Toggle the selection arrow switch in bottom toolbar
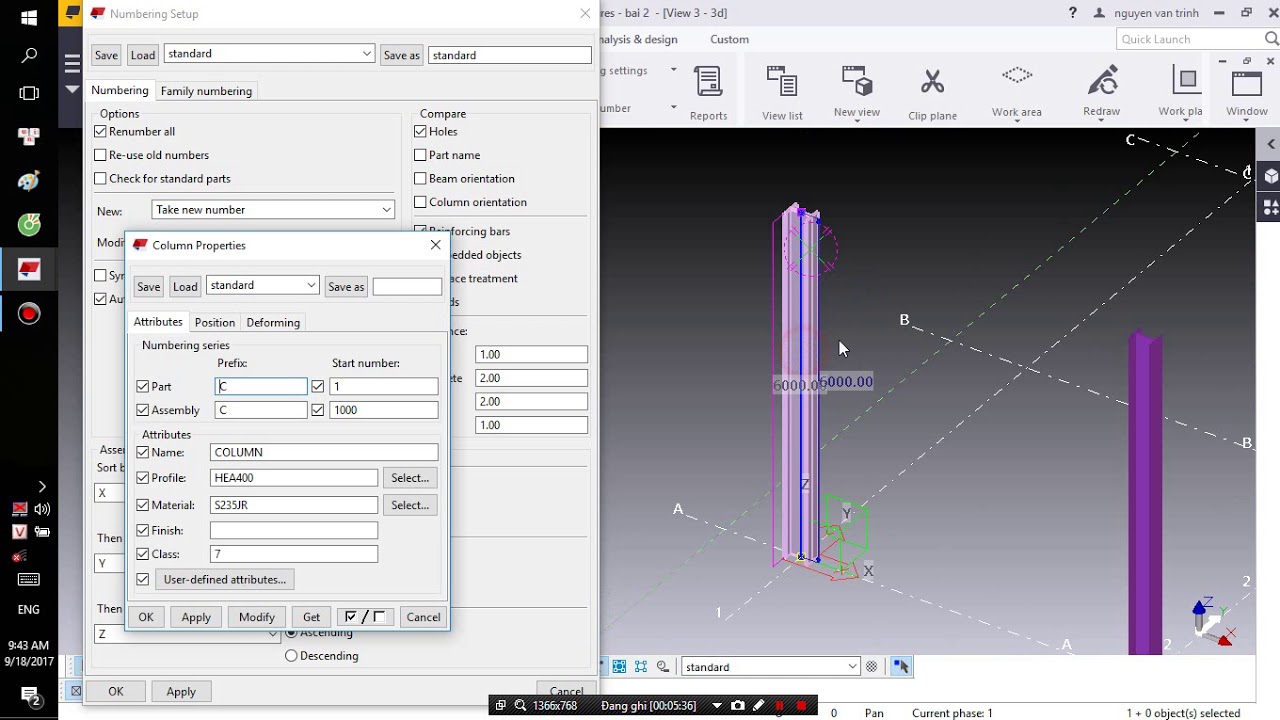This screenshot has height=720, width=1280. [x=901, y=667]
